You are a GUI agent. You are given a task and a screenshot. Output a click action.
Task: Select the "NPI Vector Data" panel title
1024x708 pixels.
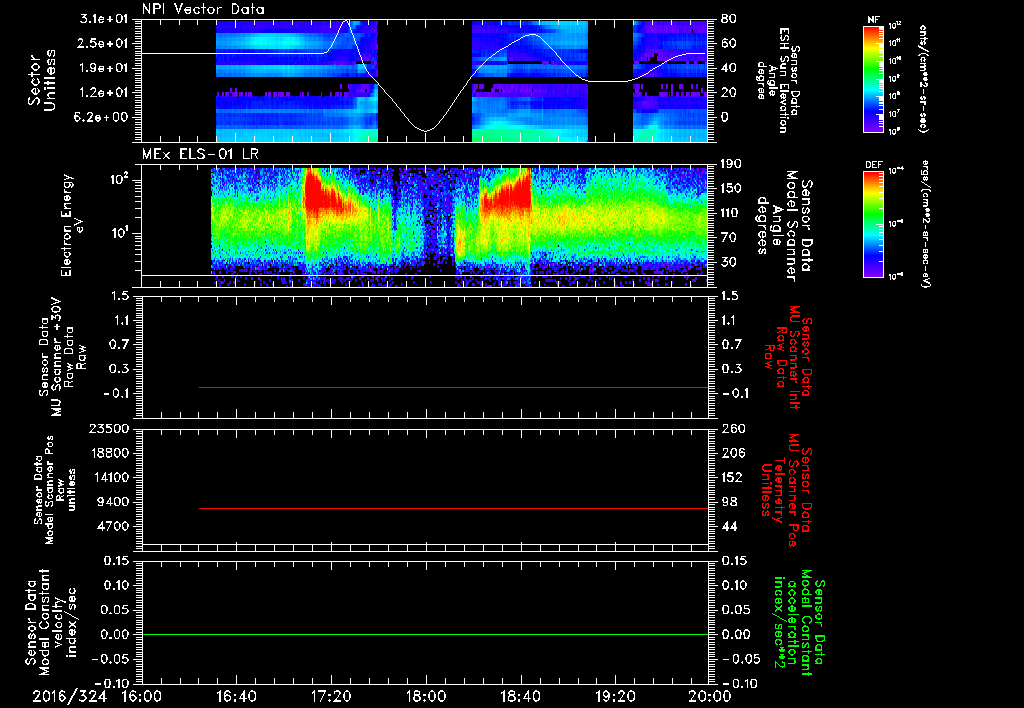pyautogui.click(x=203, y=9)
